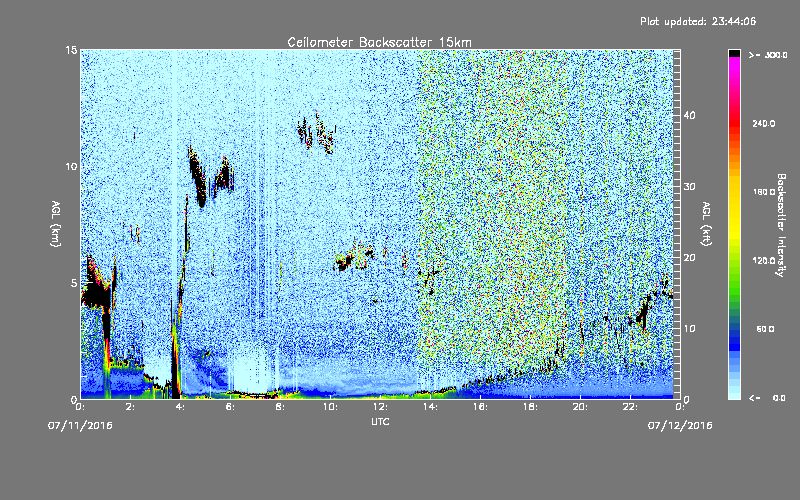Click the Backscatter Intensity colorbar label
This screenshot has width=800, height=500.
tap(781, 225)
